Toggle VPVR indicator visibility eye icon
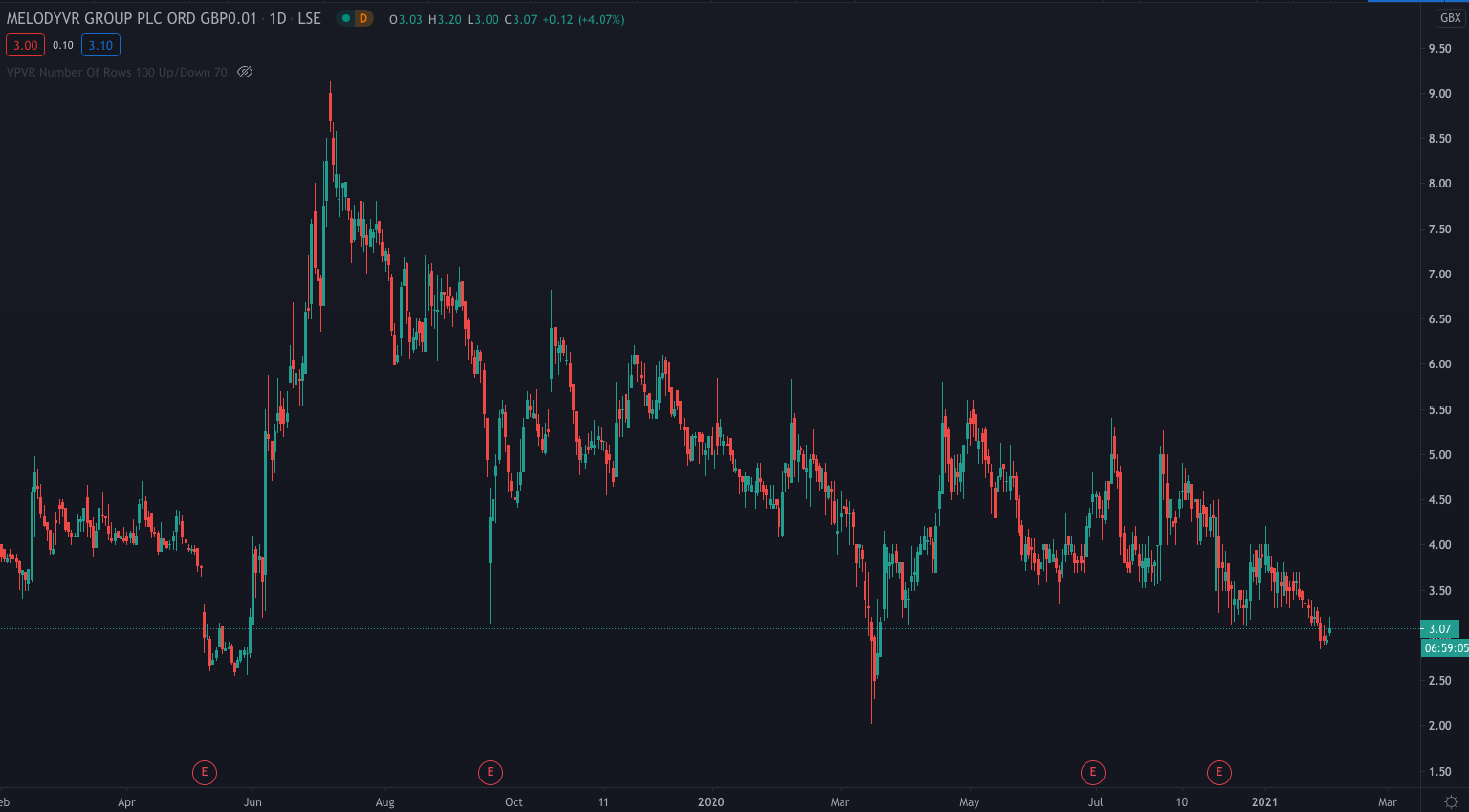Image resolution: width=1469 pixels, height=812 pixels. 245,72
